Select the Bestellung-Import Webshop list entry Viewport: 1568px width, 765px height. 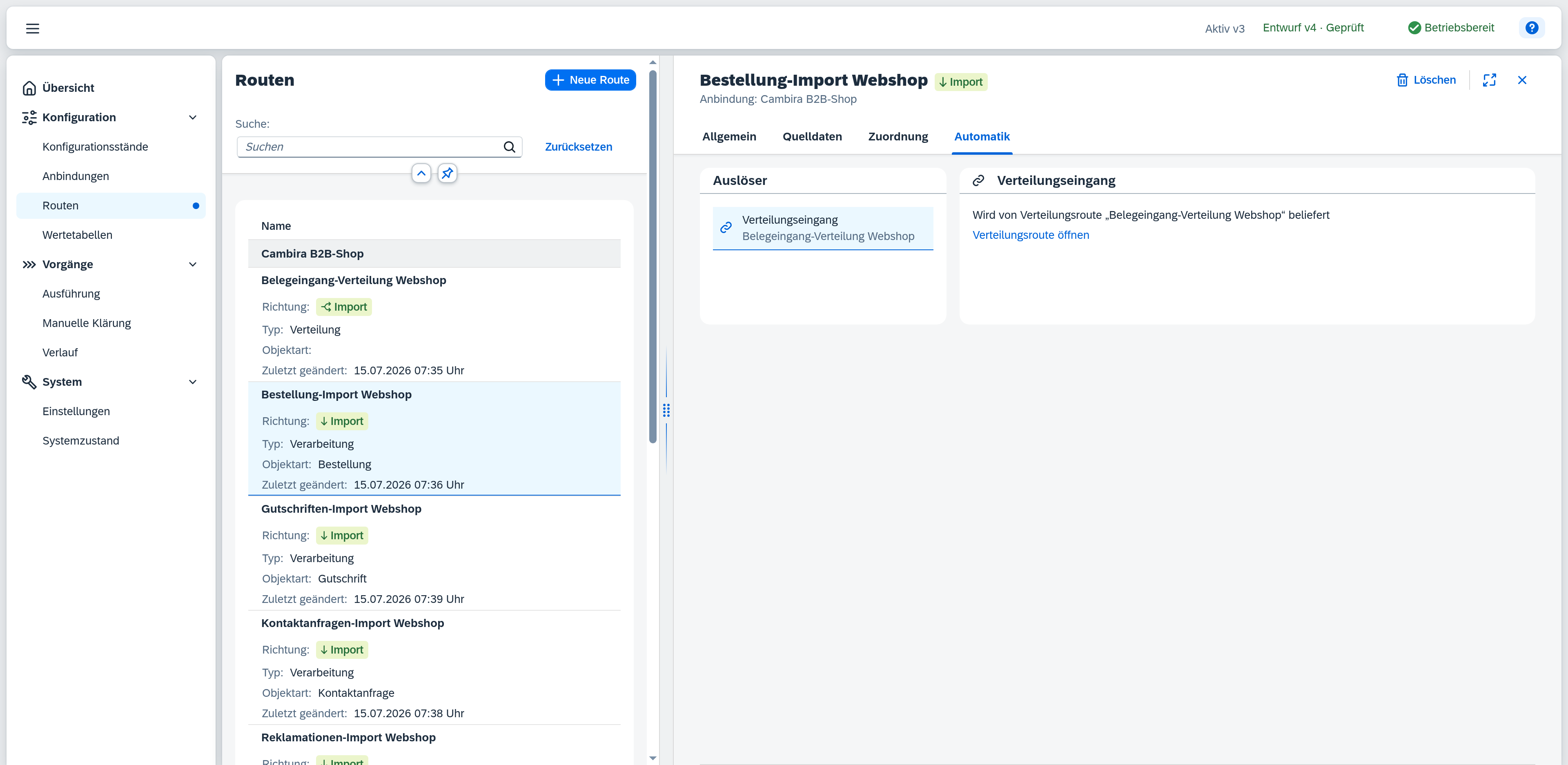434,439
